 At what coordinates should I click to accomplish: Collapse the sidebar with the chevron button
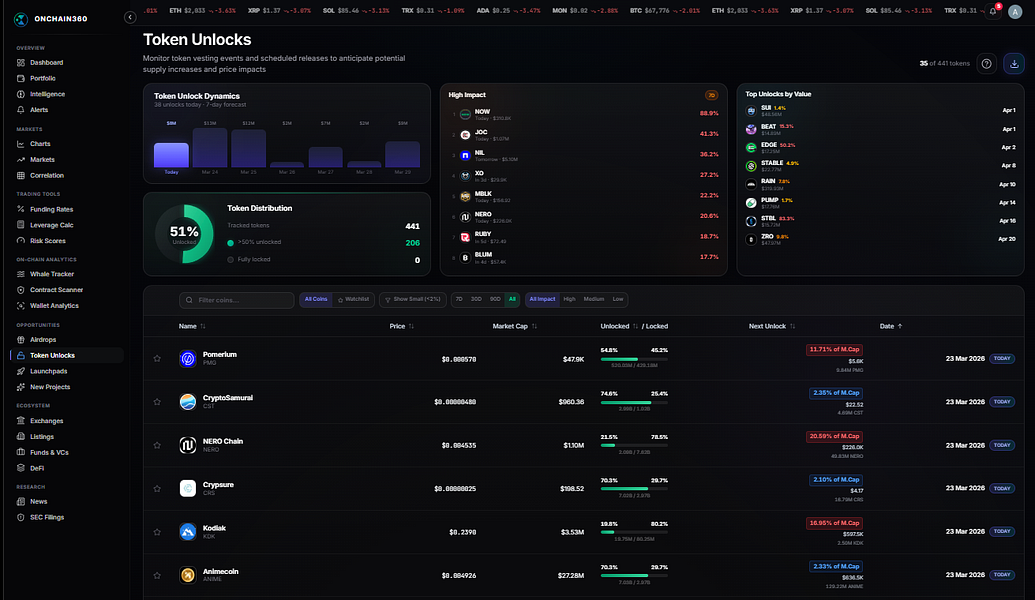pyautogui.click(x=130, y=18)
